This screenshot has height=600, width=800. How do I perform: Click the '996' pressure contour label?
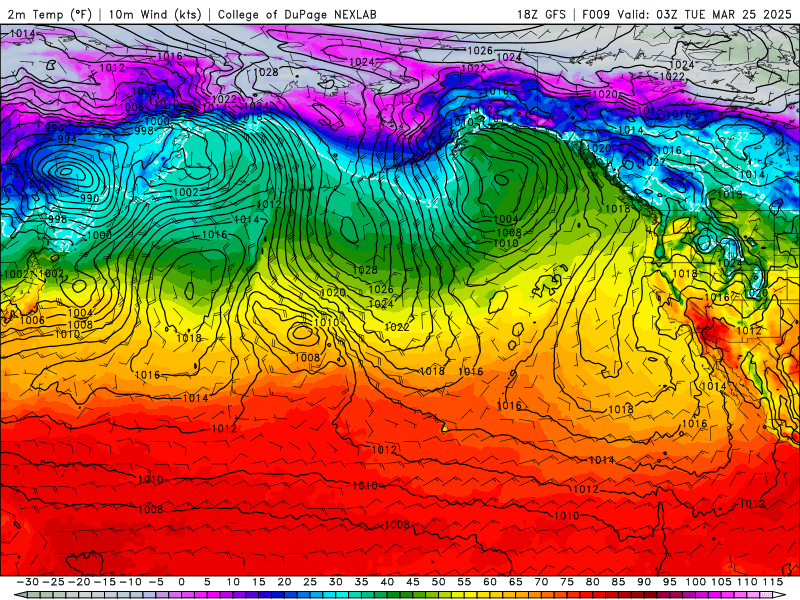(x=54, y=128)
